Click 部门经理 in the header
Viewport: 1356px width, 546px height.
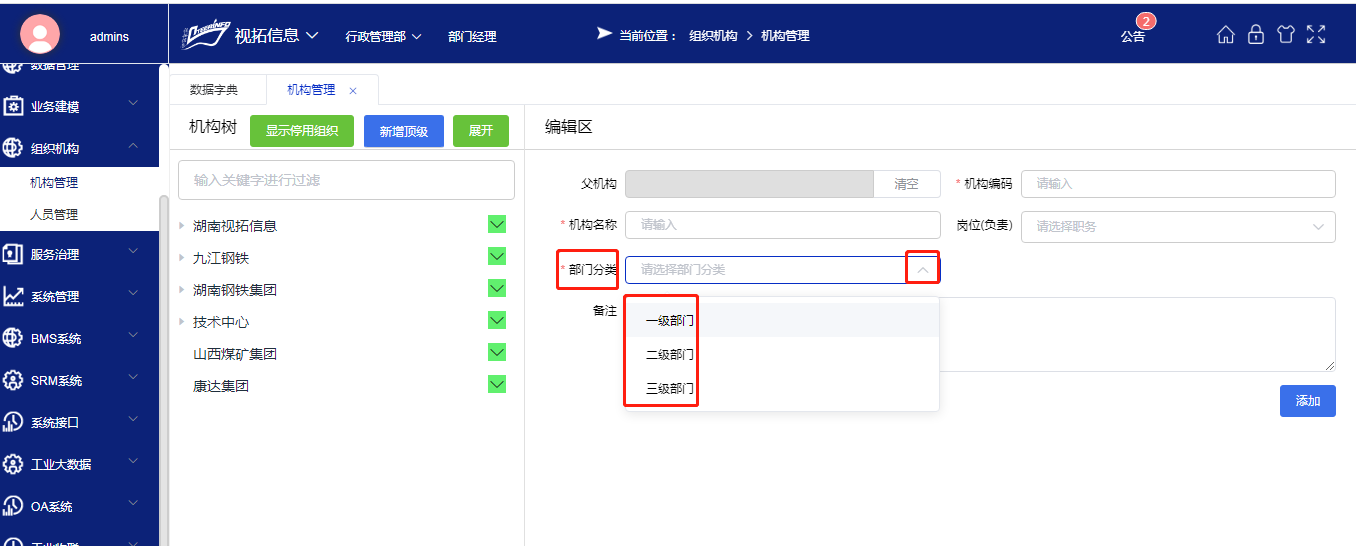point(472,36)
